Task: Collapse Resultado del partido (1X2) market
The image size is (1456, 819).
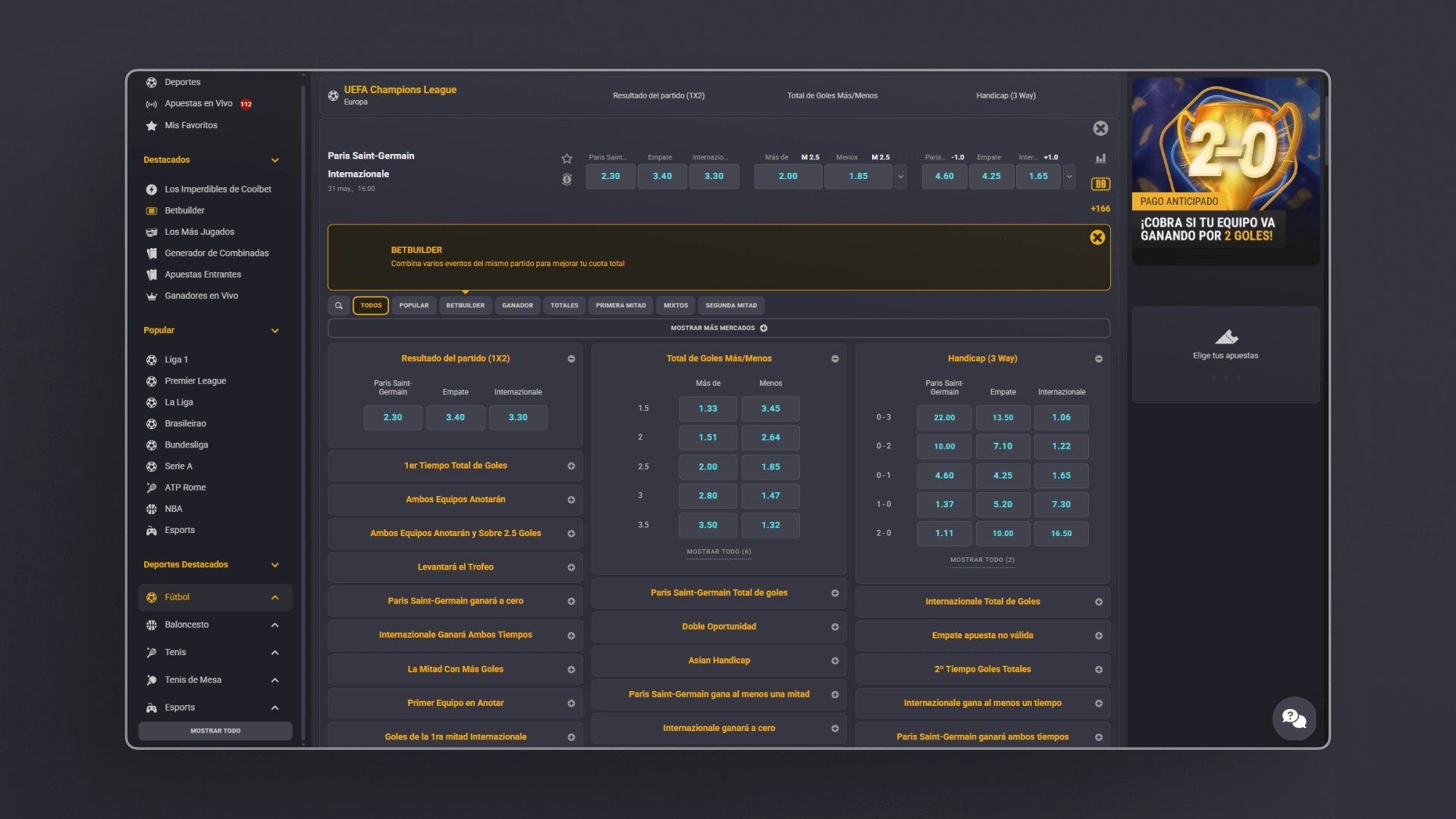Action: pos(571,359)
